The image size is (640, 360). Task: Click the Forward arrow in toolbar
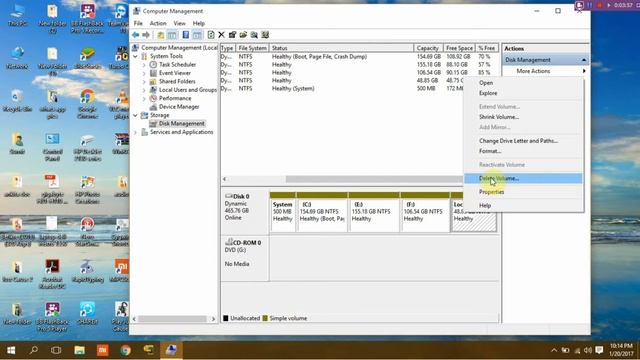[x=146, y=35]
